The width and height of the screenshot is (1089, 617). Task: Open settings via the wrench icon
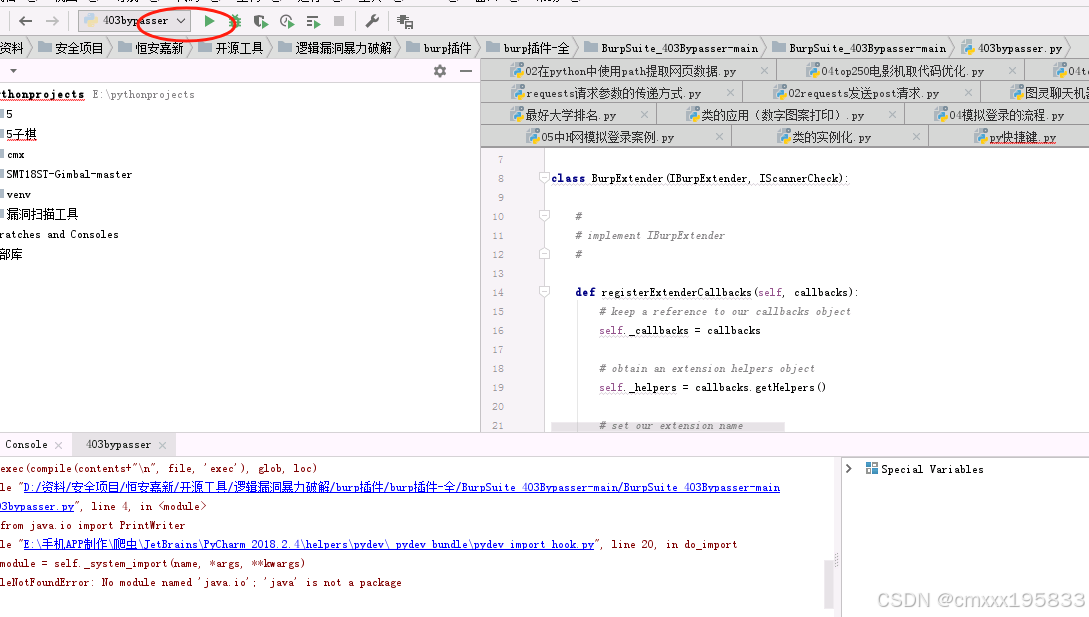pos(372,21)
